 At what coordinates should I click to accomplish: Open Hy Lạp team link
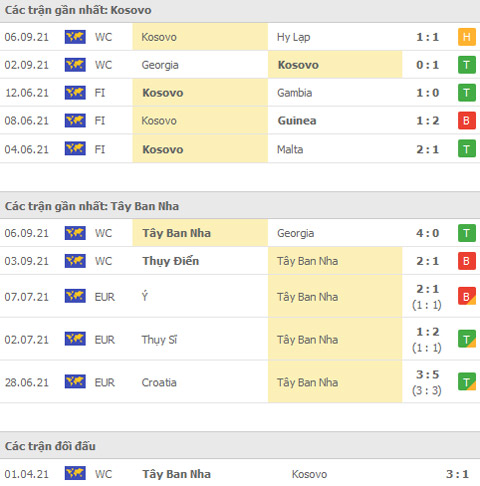(x=294, y=37)
